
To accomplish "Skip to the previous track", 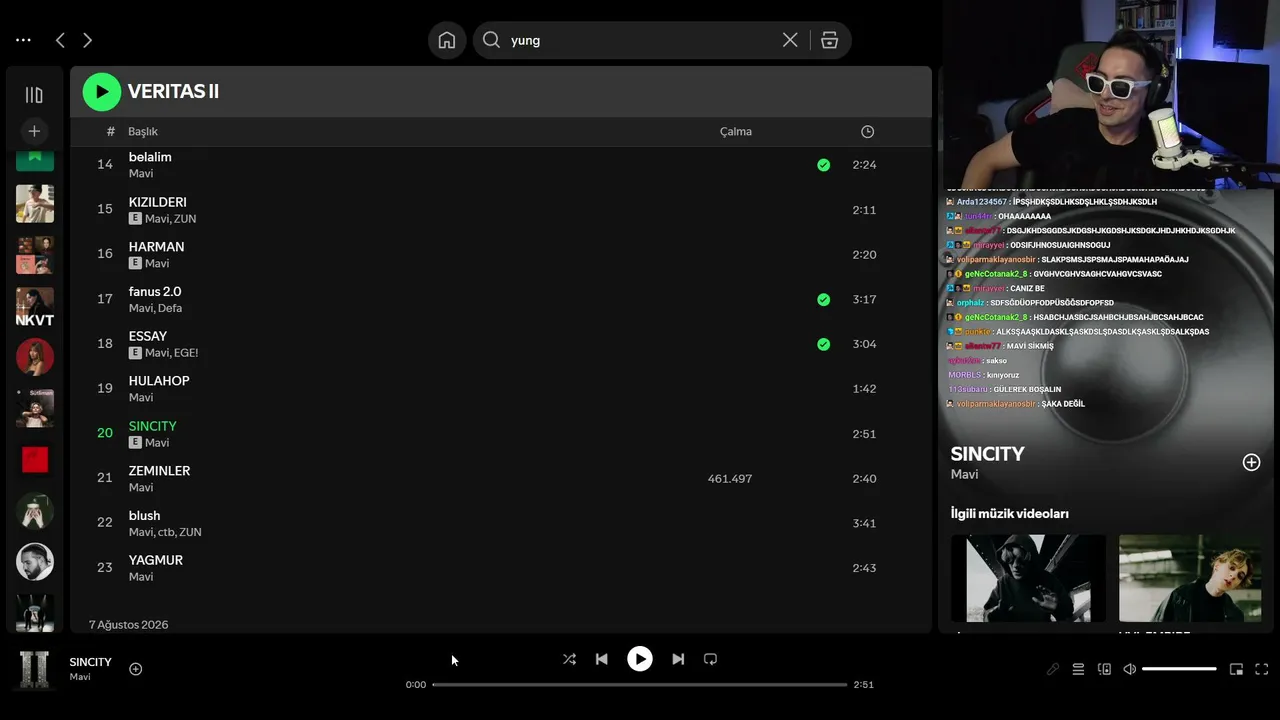I will [x=601, y=659].
